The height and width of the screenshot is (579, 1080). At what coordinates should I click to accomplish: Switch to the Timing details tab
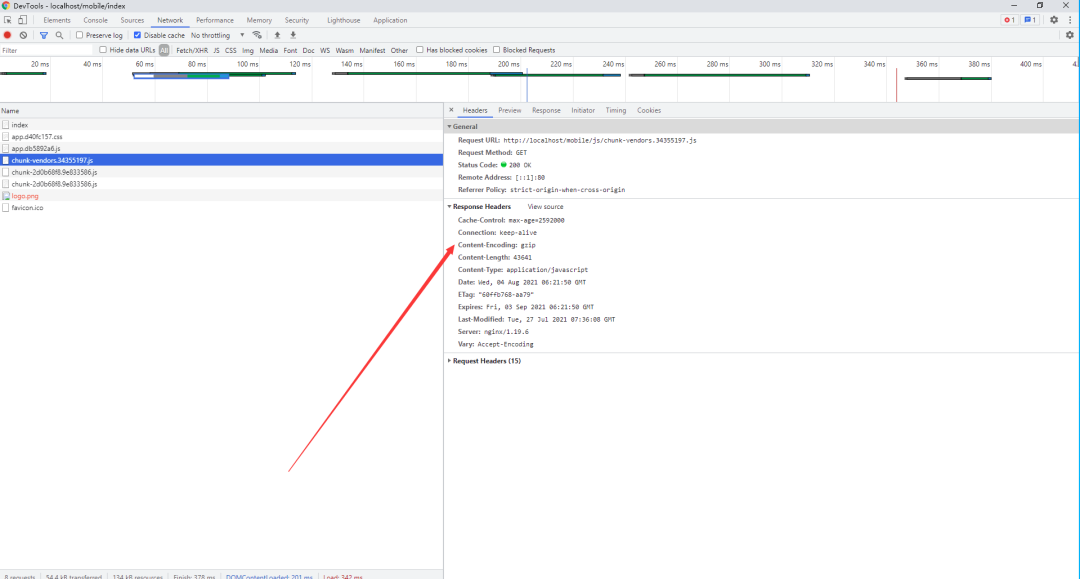click(616, 110)
